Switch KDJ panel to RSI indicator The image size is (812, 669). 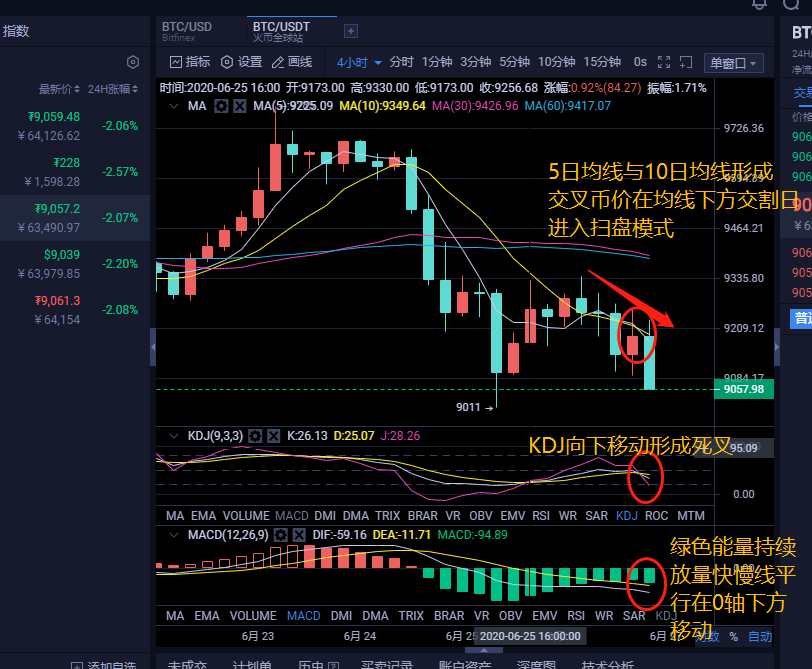coord(541,515)
